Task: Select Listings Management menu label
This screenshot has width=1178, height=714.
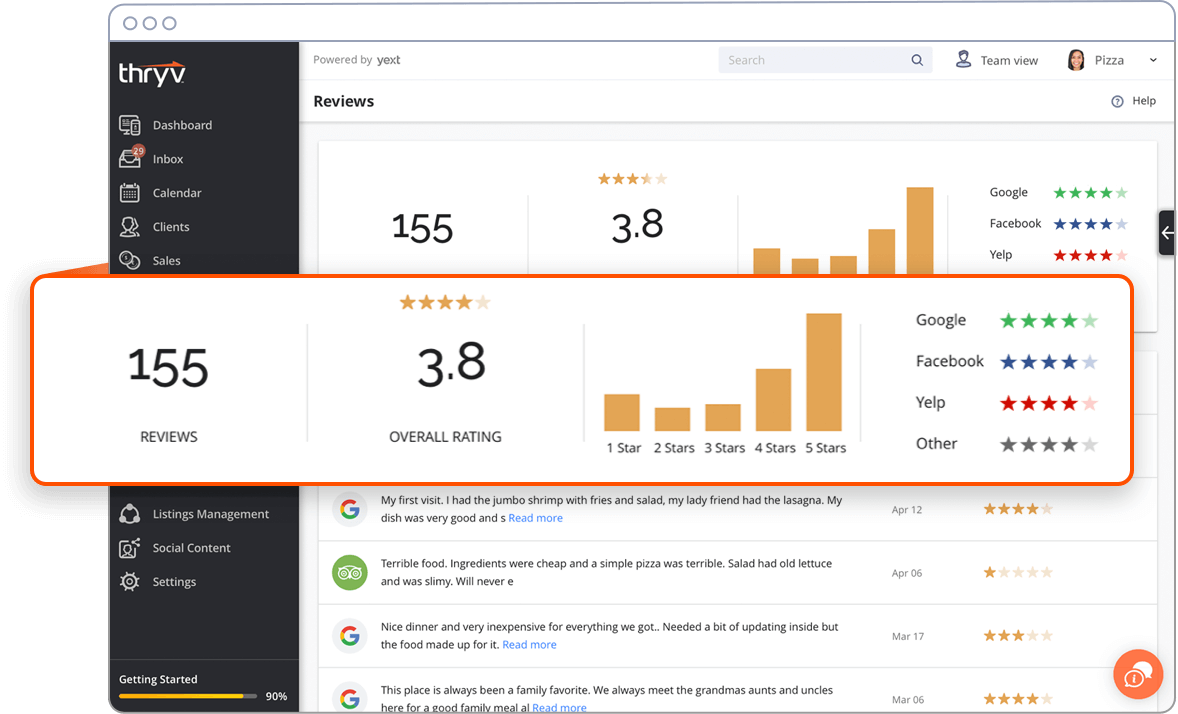Action: 211,514
